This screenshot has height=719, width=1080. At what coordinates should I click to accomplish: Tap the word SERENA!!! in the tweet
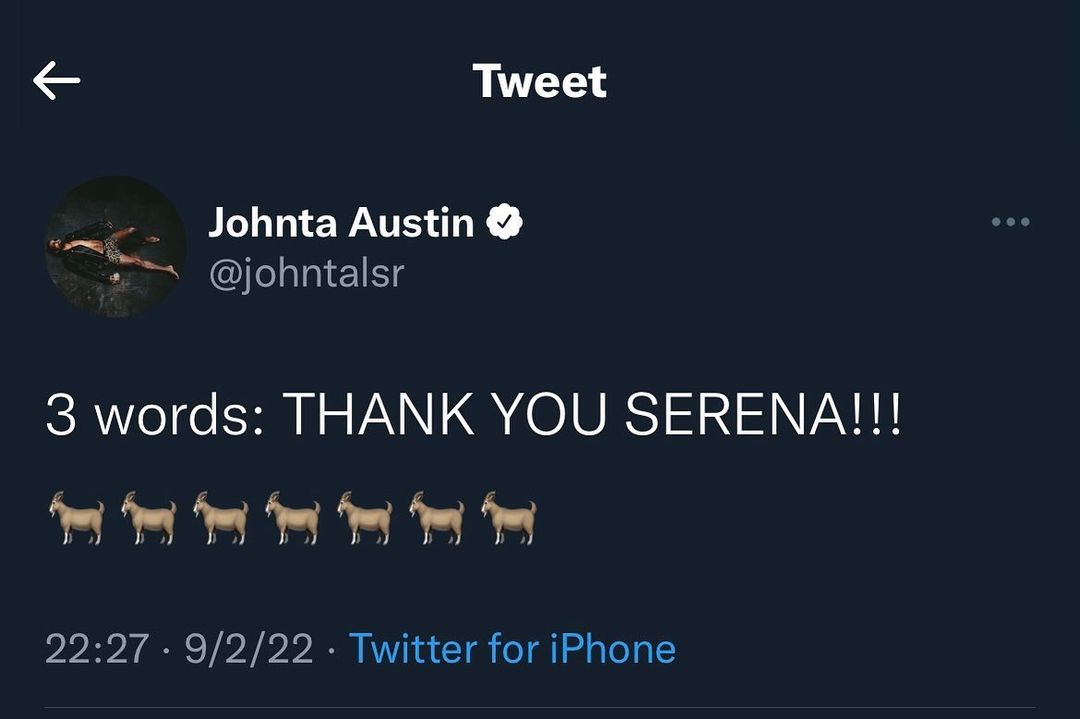coord(763,414)
